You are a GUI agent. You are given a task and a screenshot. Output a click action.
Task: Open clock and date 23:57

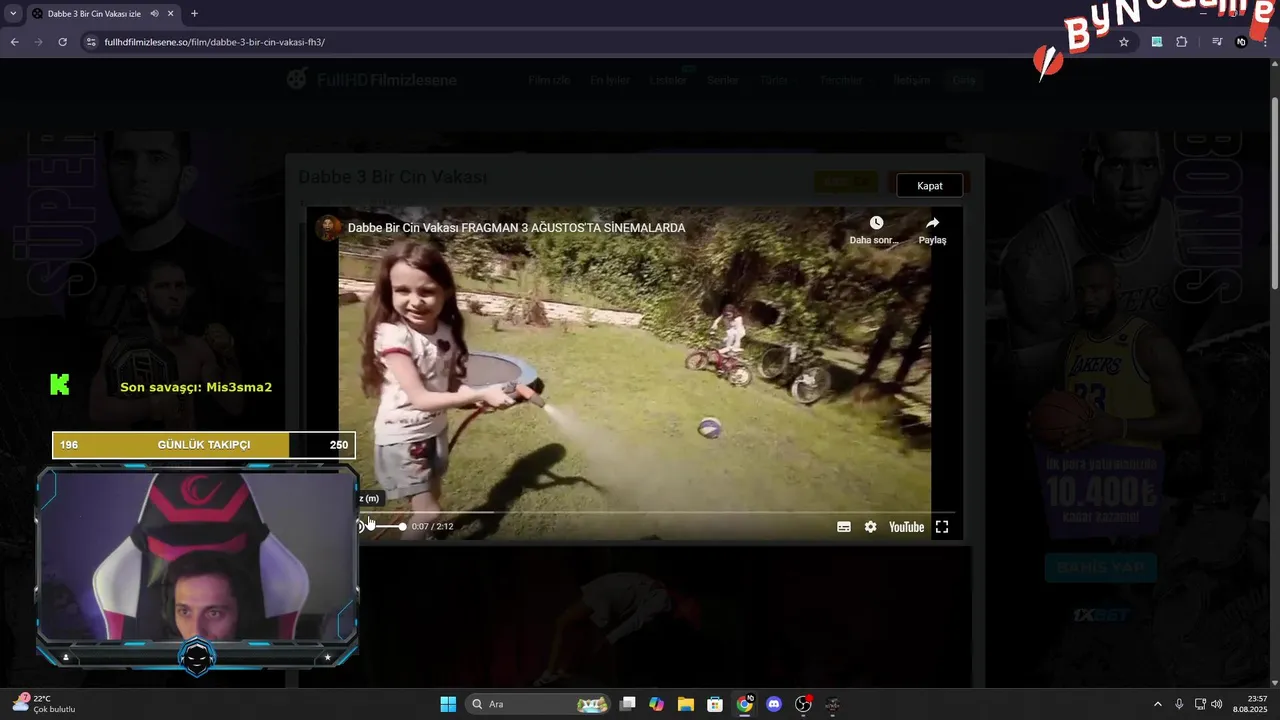click(x=1251, y=704)
